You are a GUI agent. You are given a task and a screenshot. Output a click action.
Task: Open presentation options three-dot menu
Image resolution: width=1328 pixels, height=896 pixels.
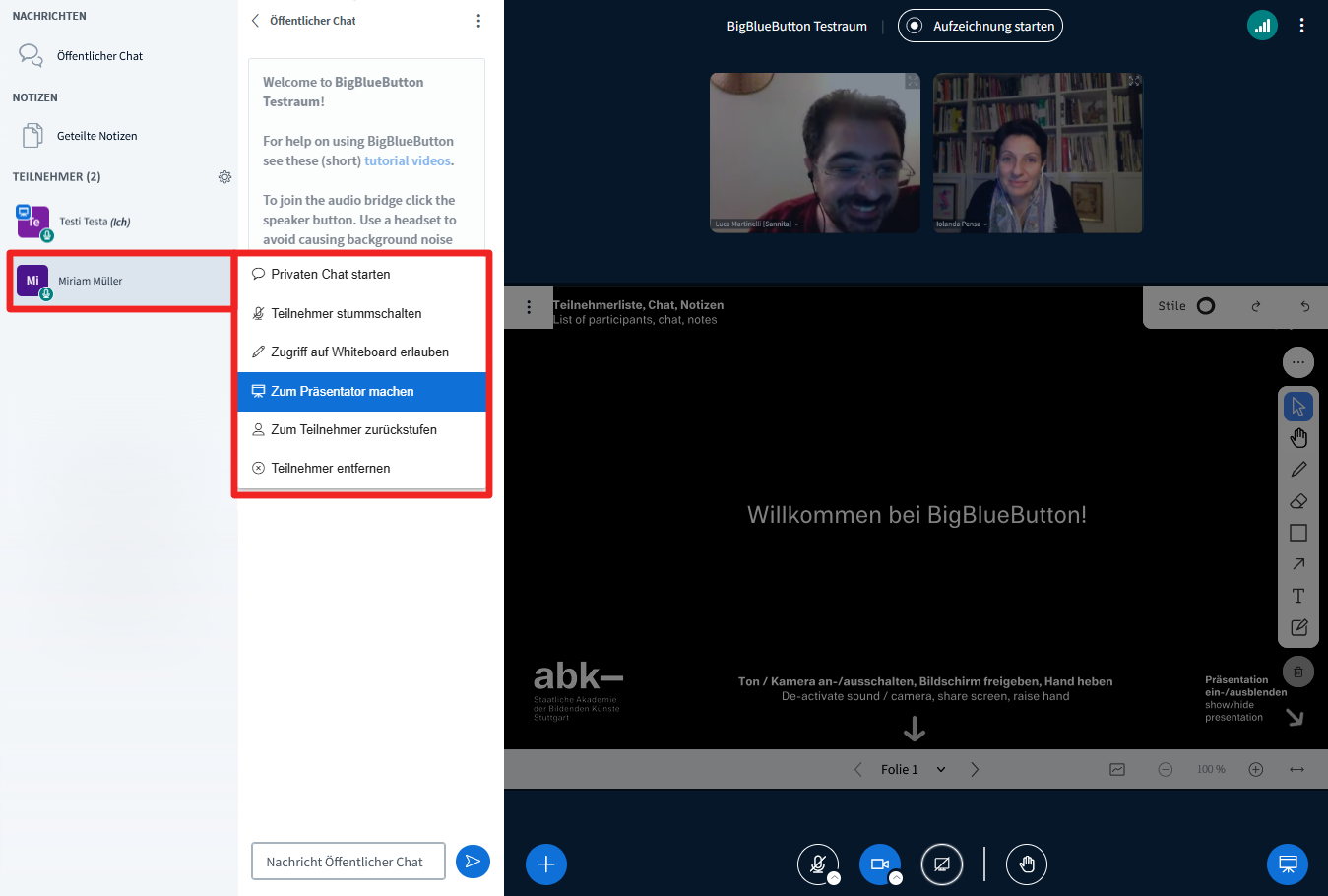coord(529,307)
